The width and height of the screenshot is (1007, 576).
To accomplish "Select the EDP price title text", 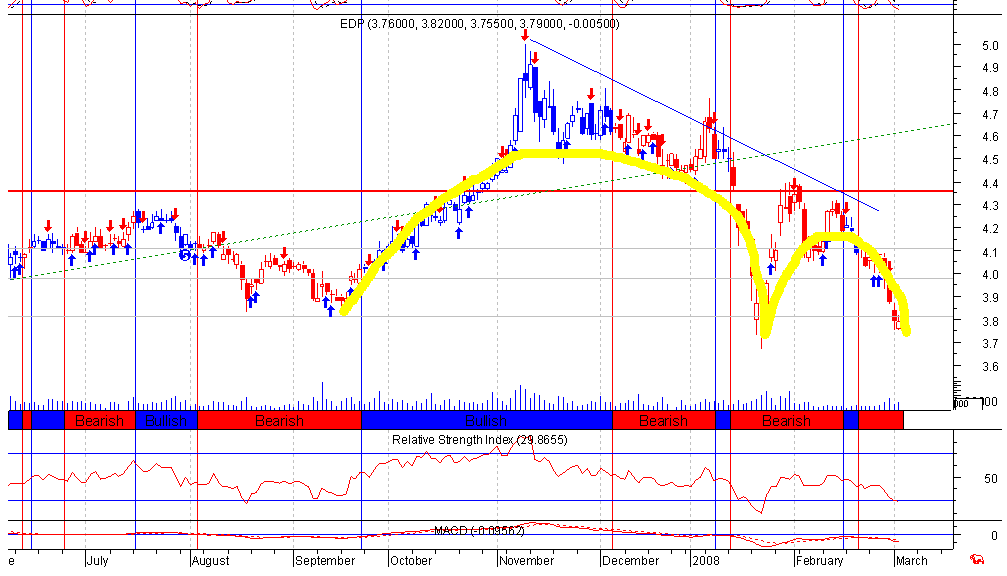I will point(480,24).
